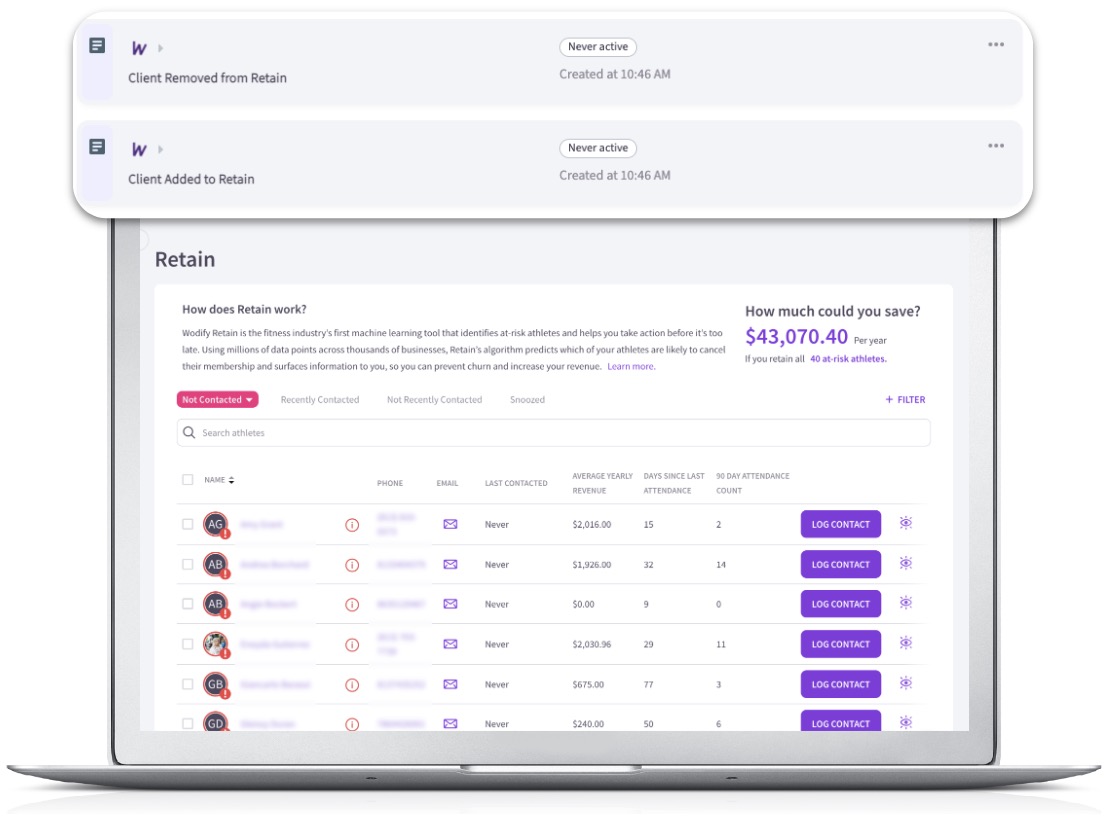Click the email envelope in the $0.00 row
Screen dimensions: 1112x824
tap(450, 604)
